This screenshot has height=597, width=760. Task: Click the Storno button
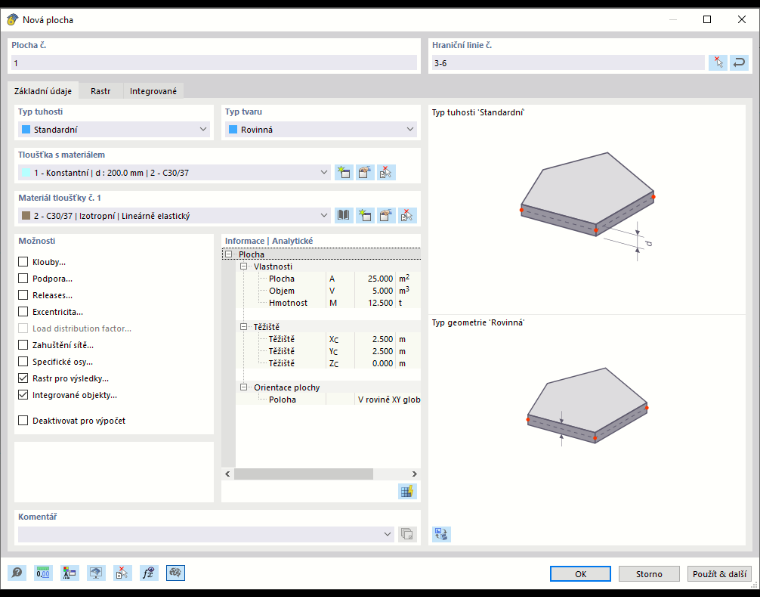649,574
